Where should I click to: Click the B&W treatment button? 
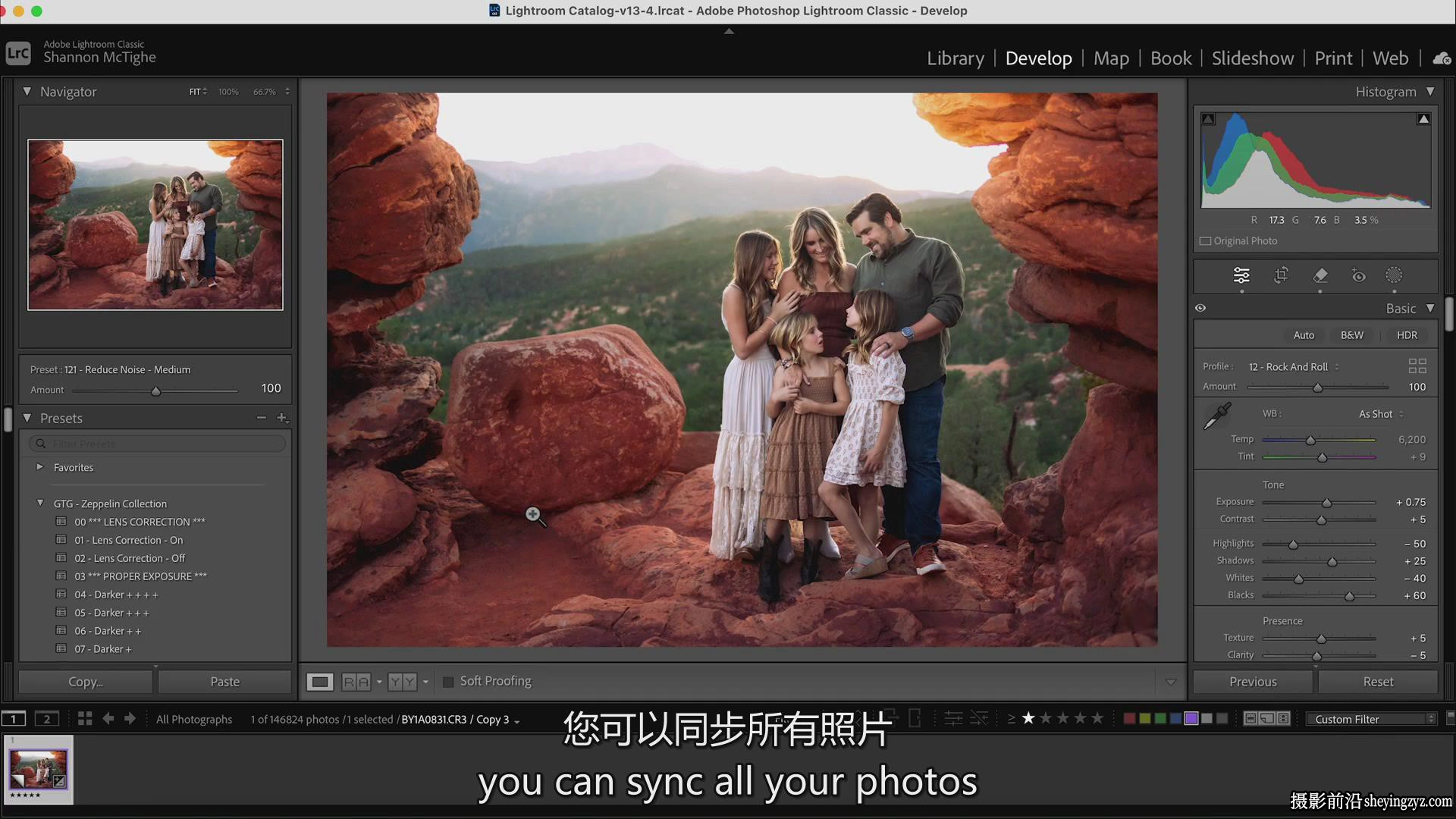(1351, 335)
